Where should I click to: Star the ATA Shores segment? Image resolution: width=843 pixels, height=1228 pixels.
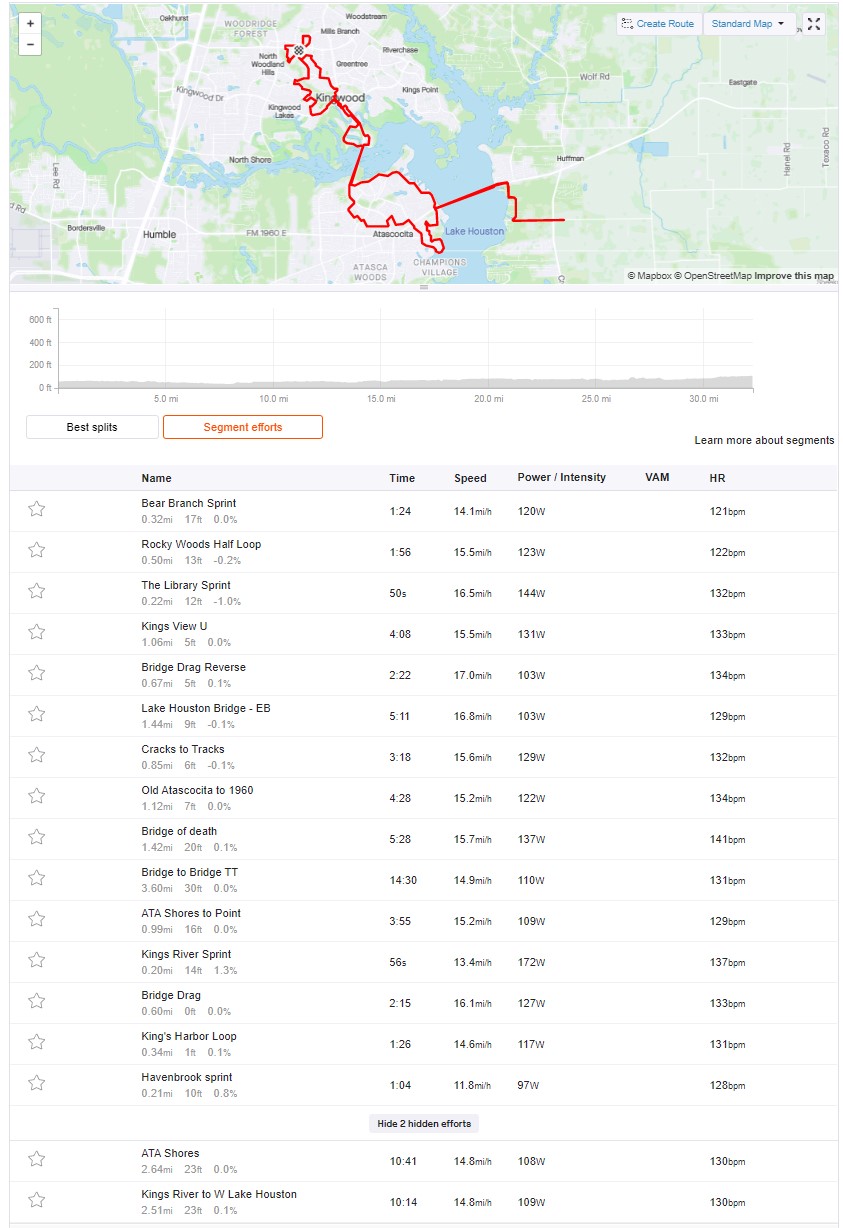(x=37, y=1160)
